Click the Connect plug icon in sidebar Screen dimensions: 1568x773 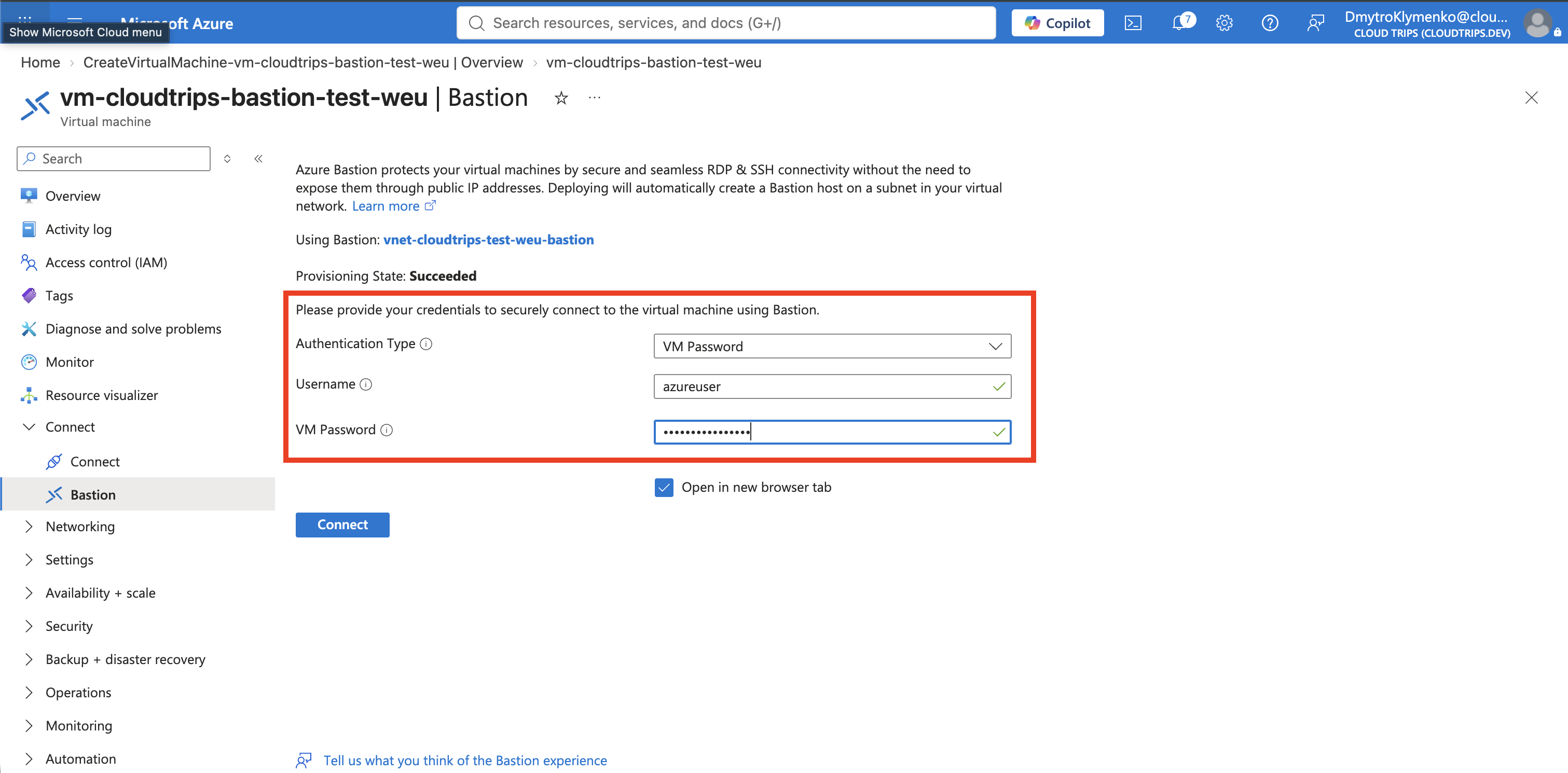pyautogui.click(x=53, y=461)
